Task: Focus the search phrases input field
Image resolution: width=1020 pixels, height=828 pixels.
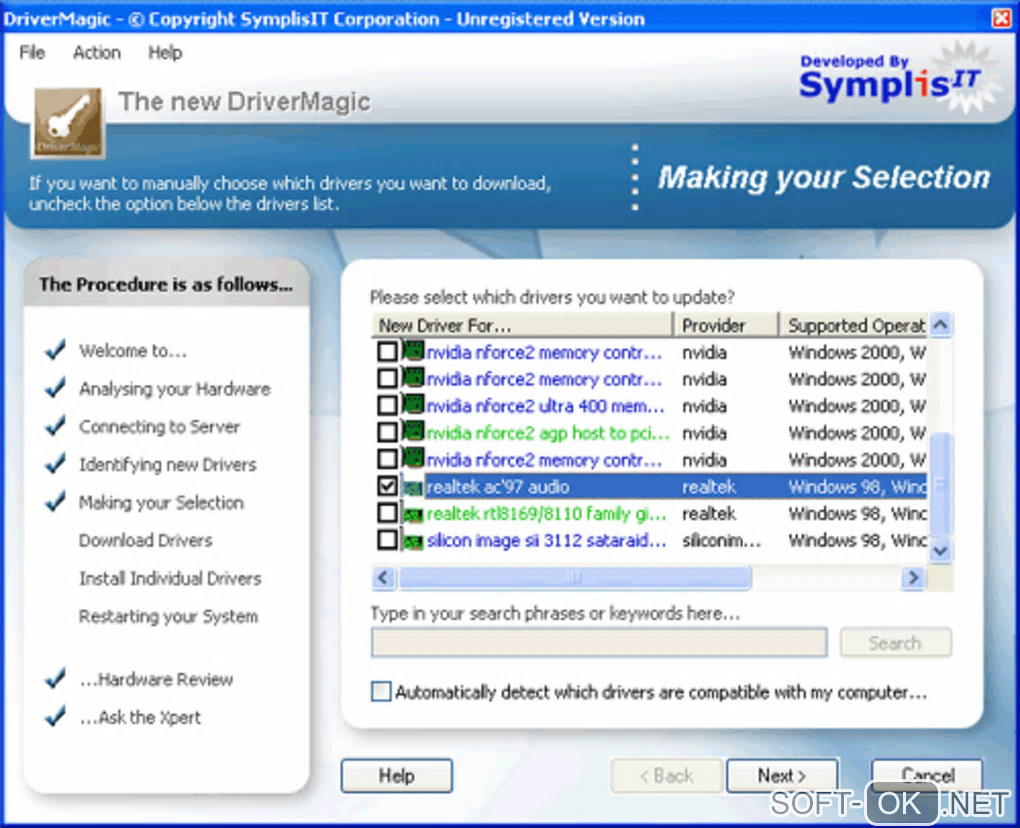Action: 599,643
